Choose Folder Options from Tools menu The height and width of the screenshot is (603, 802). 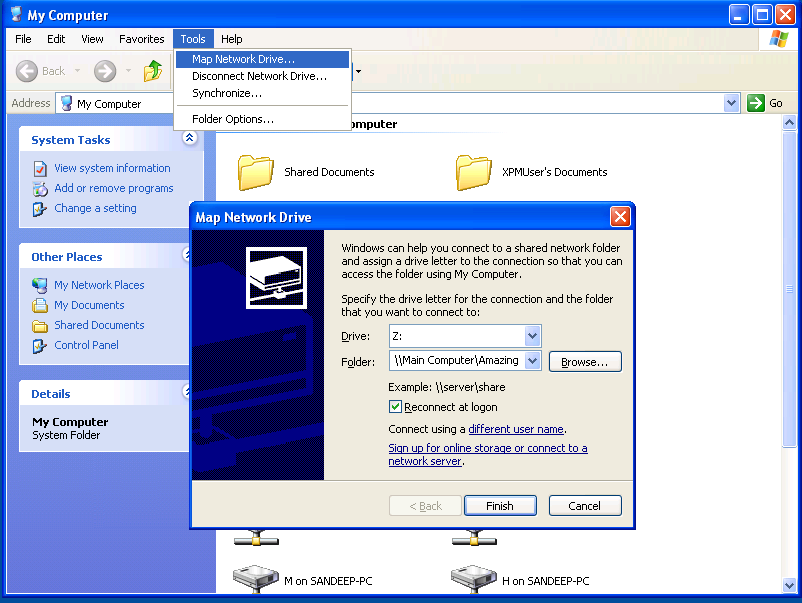pos(262,119)
